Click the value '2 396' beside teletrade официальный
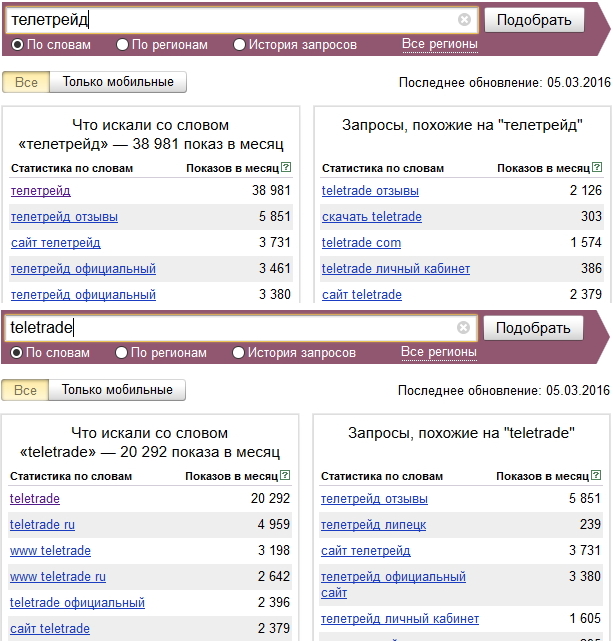The image size is (613, 641). click(273, 602)
